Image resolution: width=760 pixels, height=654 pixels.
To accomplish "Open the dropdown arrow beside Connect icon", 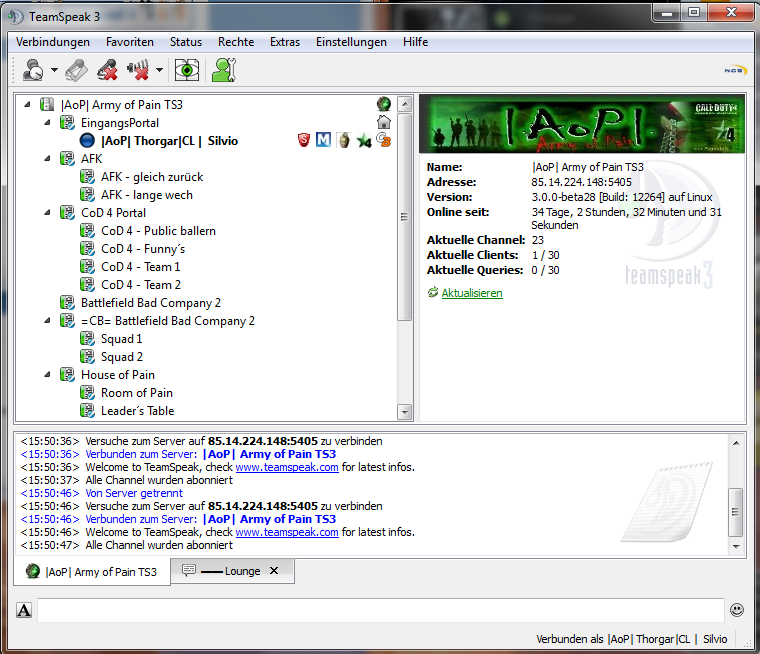I will (54, 70).
